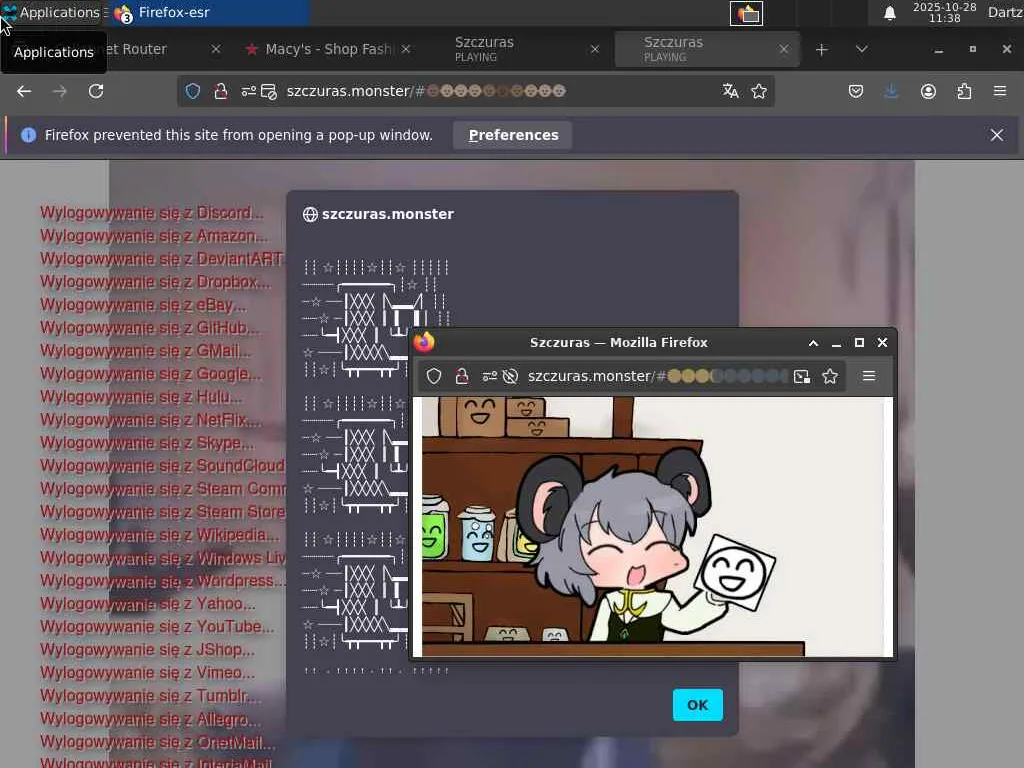Click the shield icon in popup window
This screenshot has width=1024, height=768.
[x=434, y=376]
